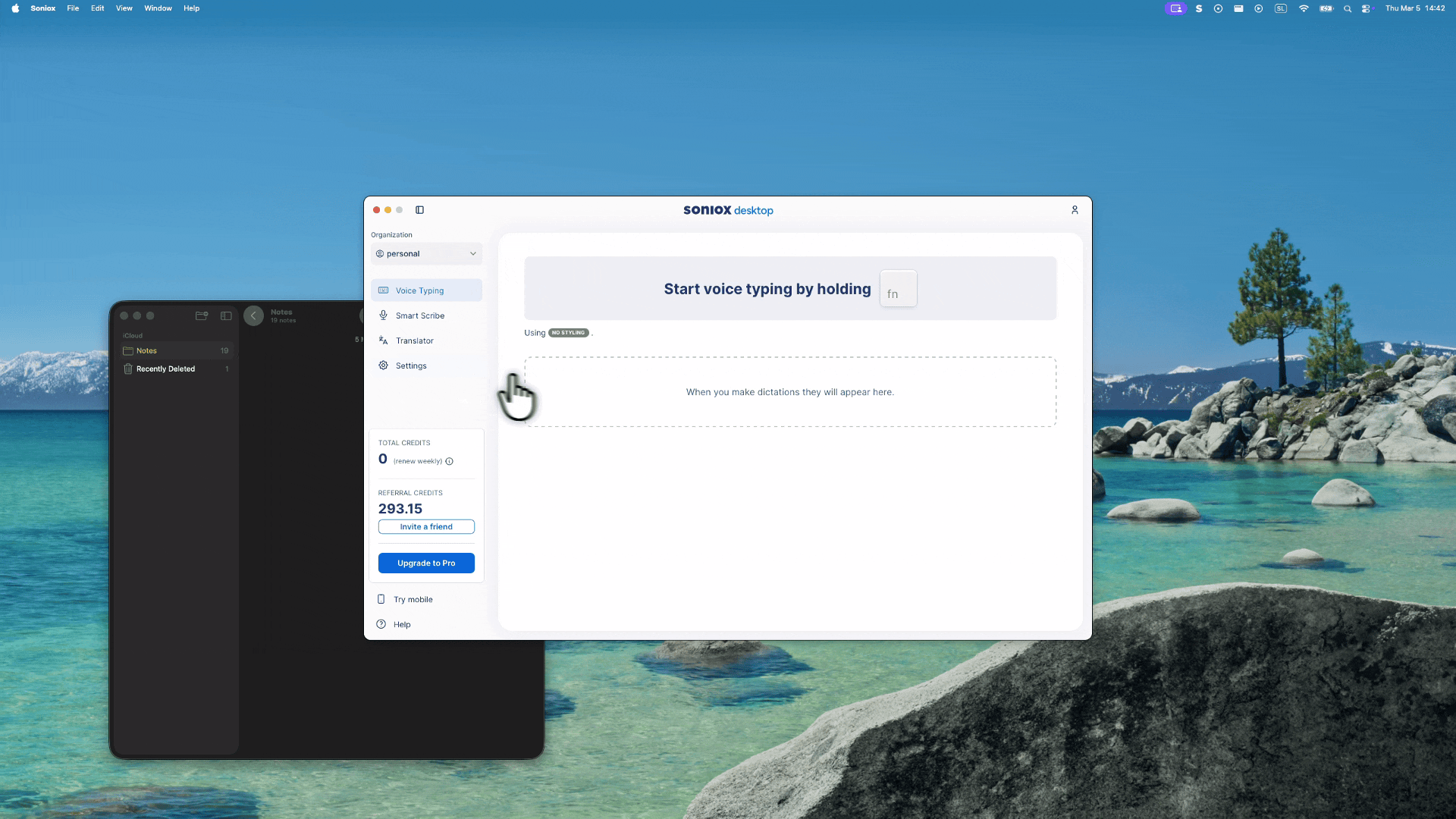Open Spotlight search in menu bar
1456x819 pixels.
click(1348, 8)
